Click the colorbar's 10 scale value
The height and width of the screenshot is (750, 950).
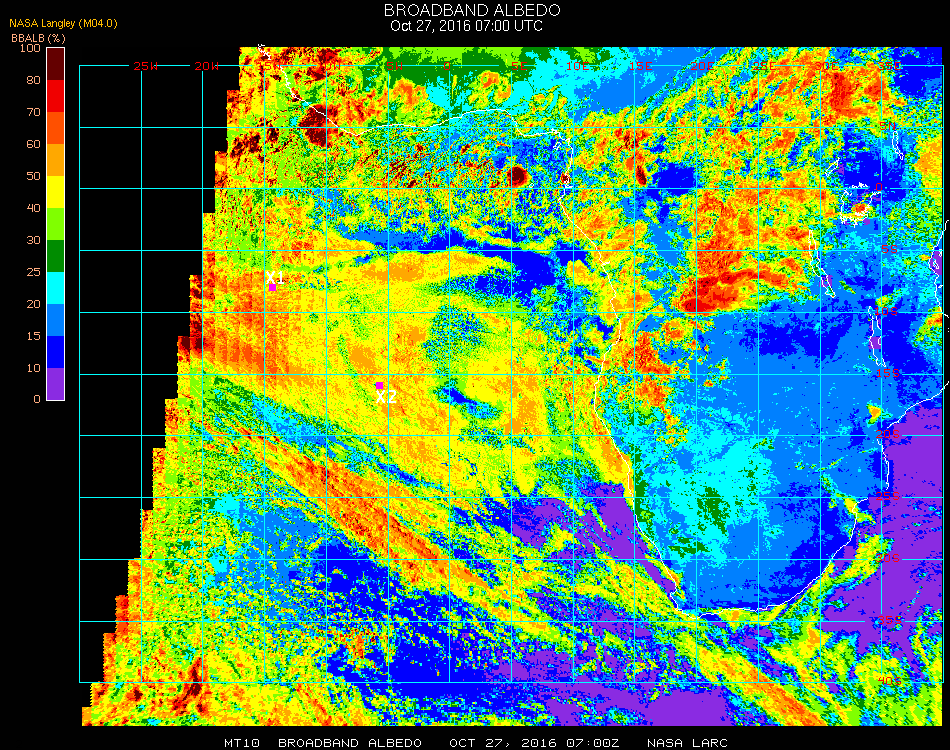pyautogui.click(x=33, y=368)
